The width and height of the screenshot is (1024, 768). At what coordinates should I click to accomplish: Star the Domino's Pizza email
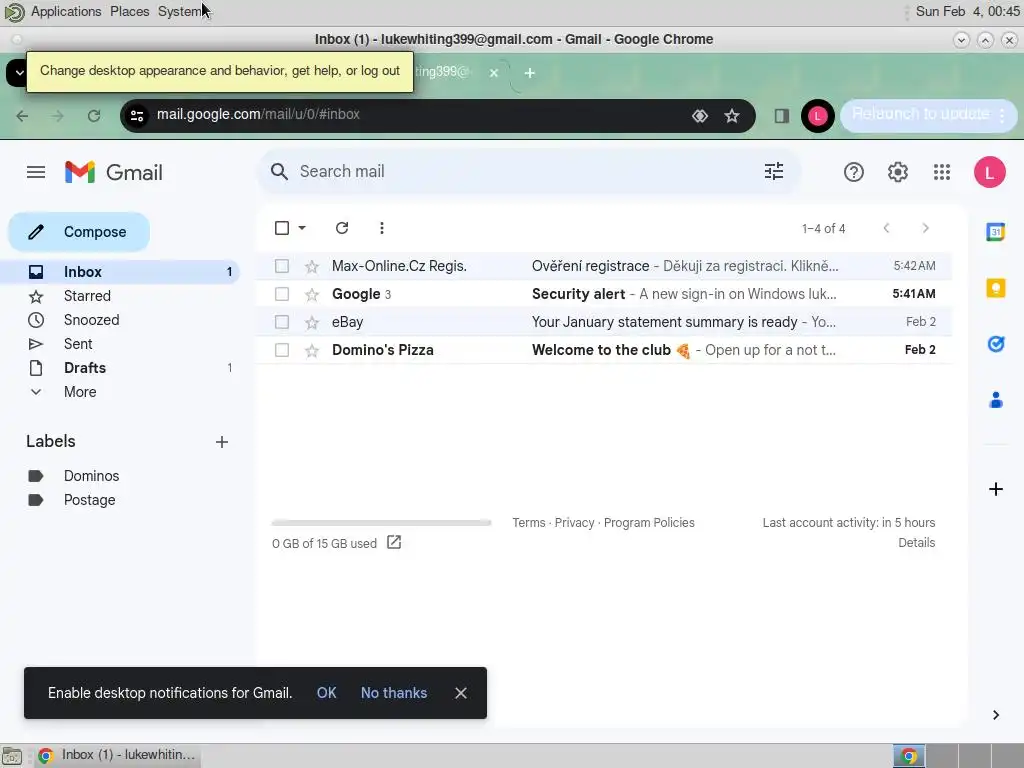point(312,350)
